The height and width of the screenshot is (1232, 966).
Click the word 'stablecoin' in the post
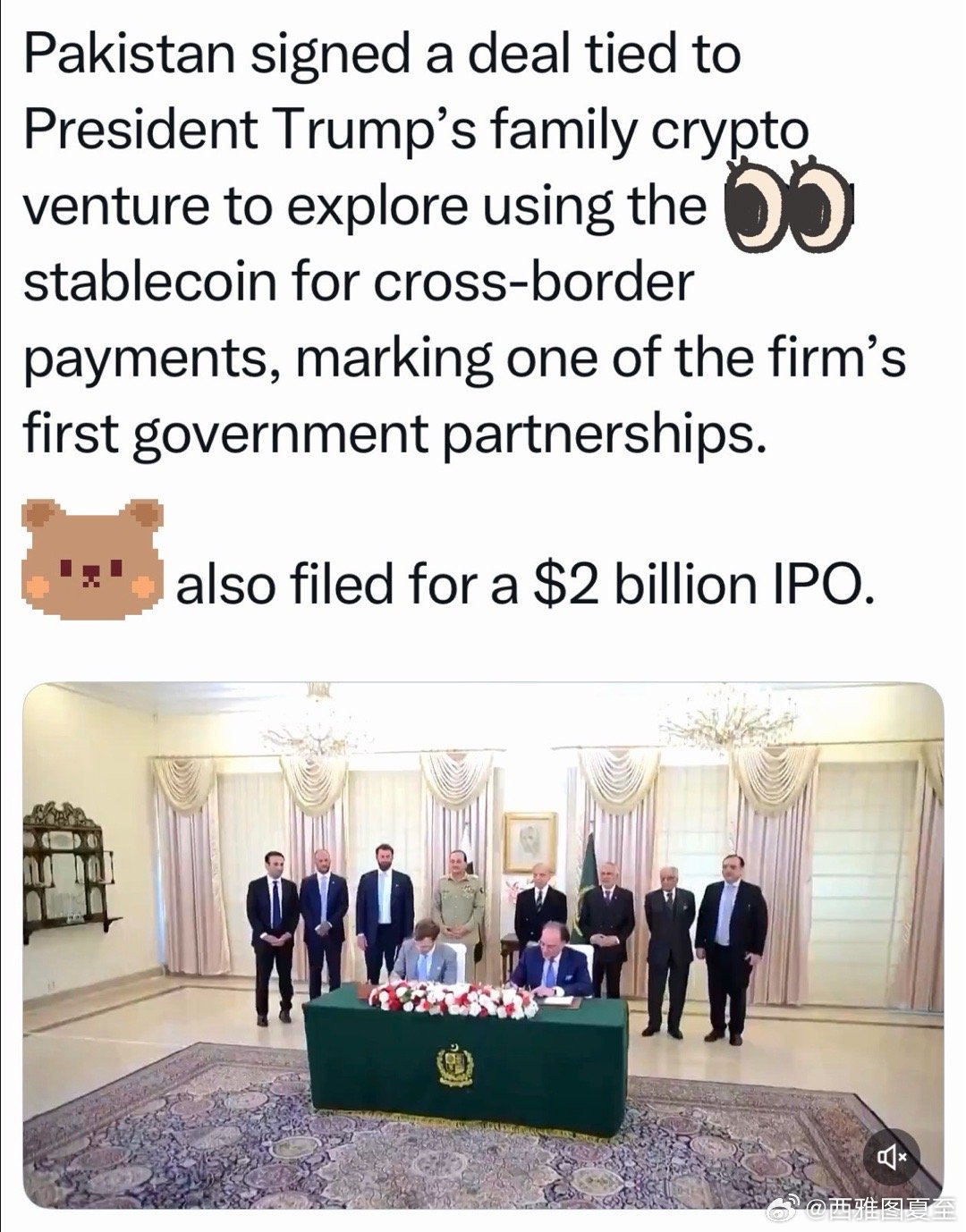tap(149, 281)
